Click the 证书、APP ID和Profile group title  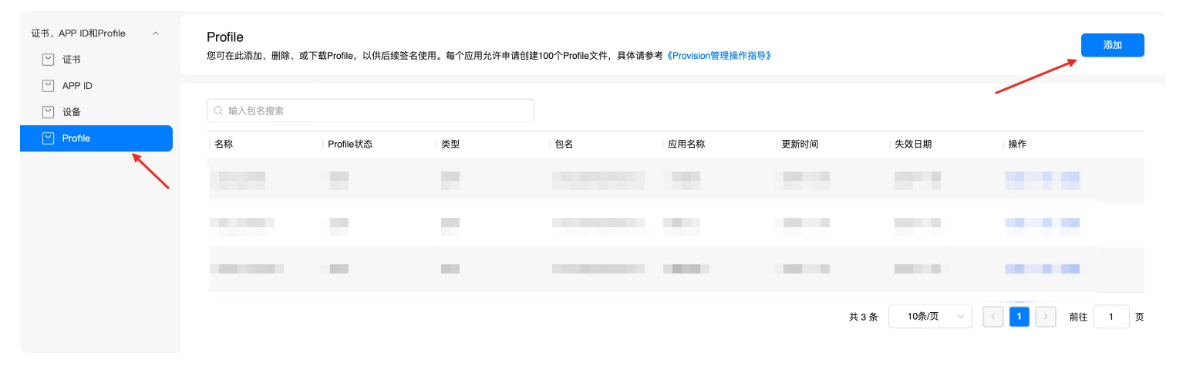(x=78, y=34)
